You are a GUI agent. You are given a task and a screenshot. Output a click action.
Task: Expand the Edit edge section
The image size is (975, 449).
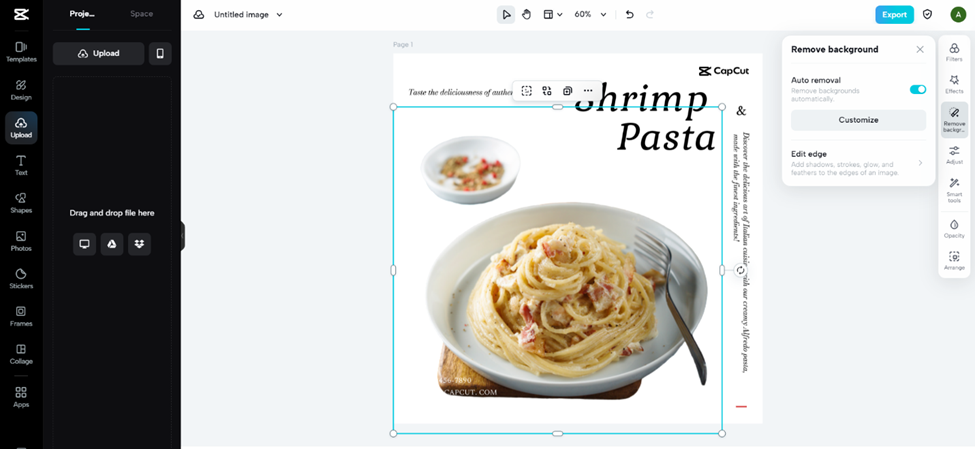coord(858,163)
